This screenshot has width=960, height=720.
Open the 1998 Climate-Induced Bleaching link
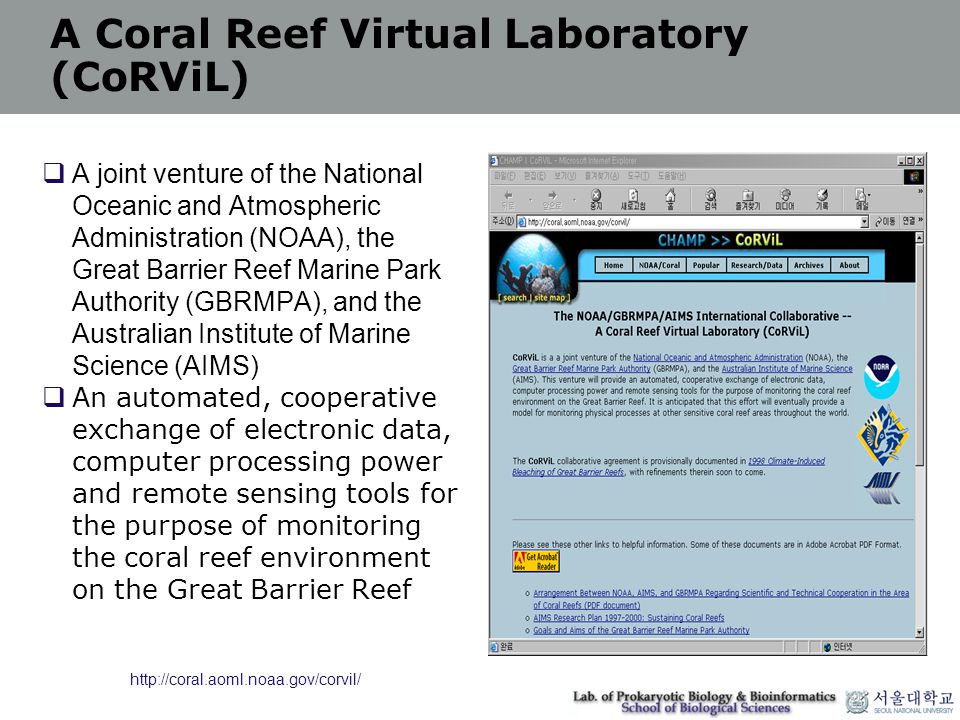point(786,461)
